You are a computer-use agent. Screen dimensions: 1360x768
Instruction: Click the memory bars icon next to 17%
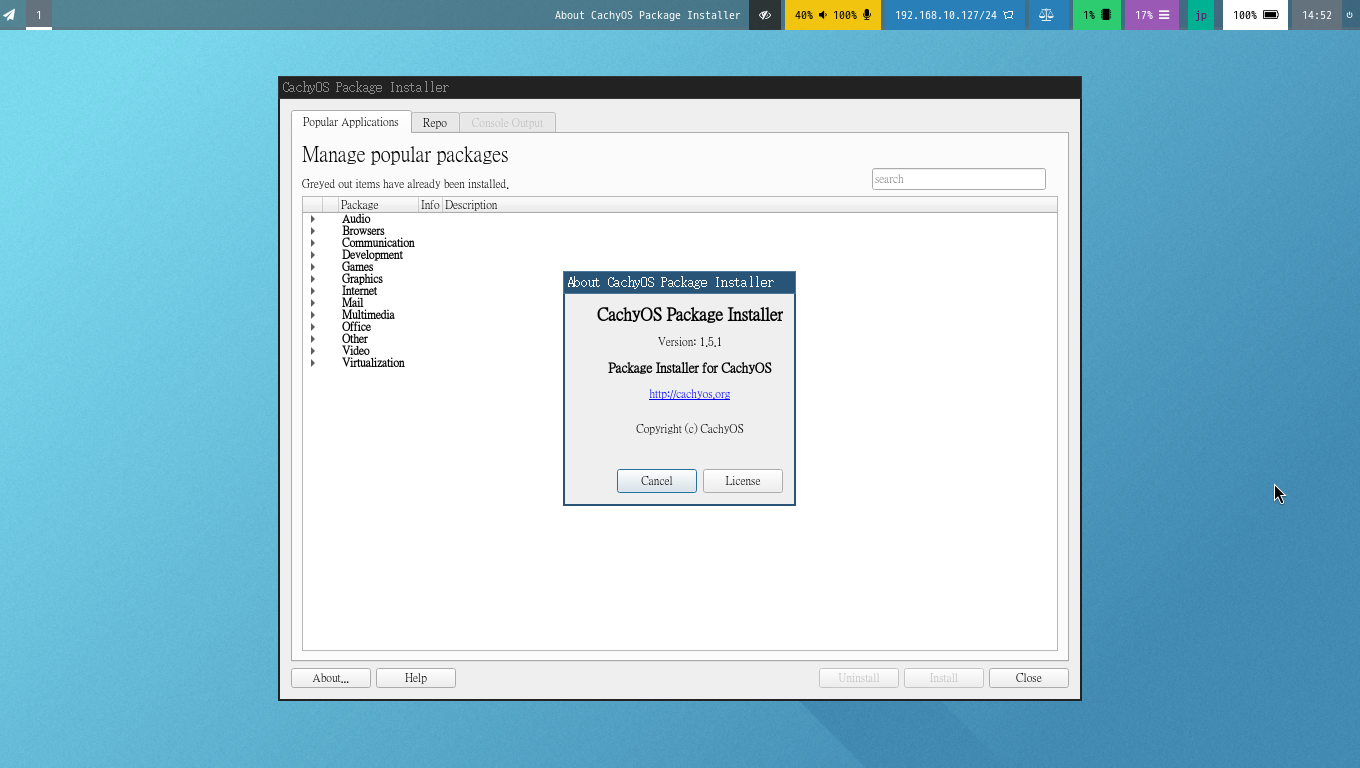point(1164,15)
